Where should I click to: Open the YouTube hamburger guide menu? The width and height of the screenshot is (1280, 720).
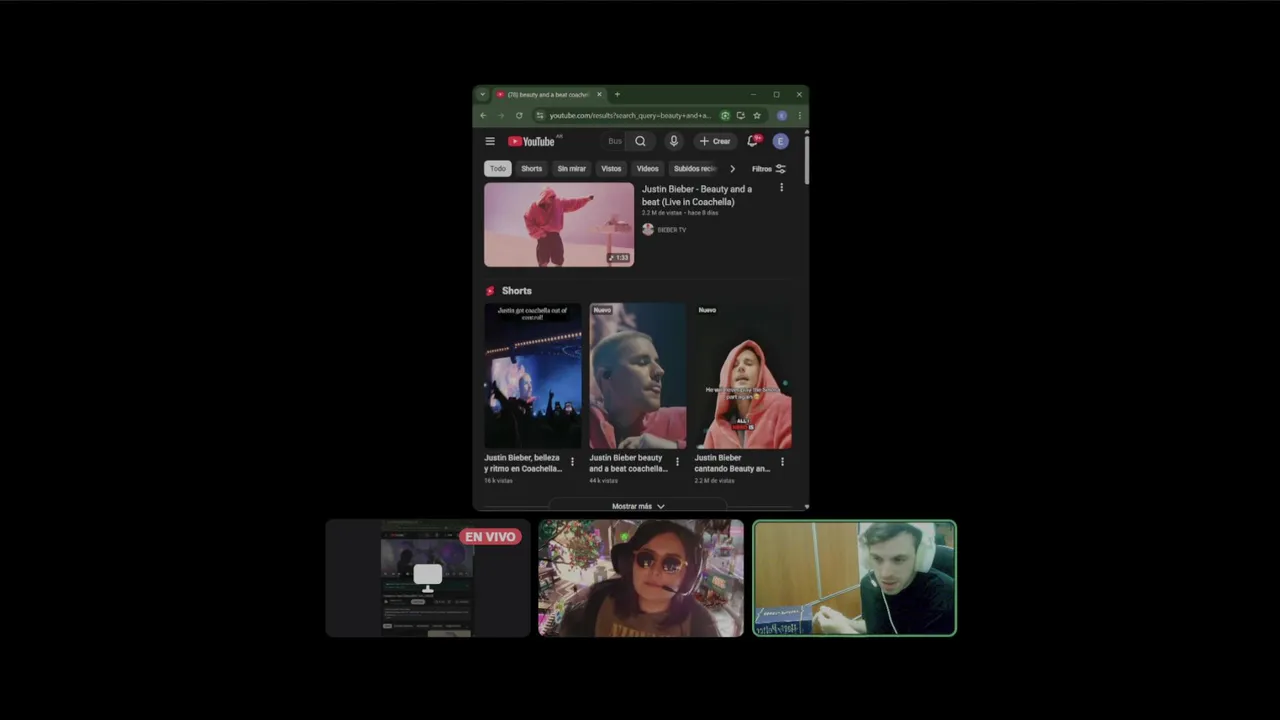coord(490,141)
